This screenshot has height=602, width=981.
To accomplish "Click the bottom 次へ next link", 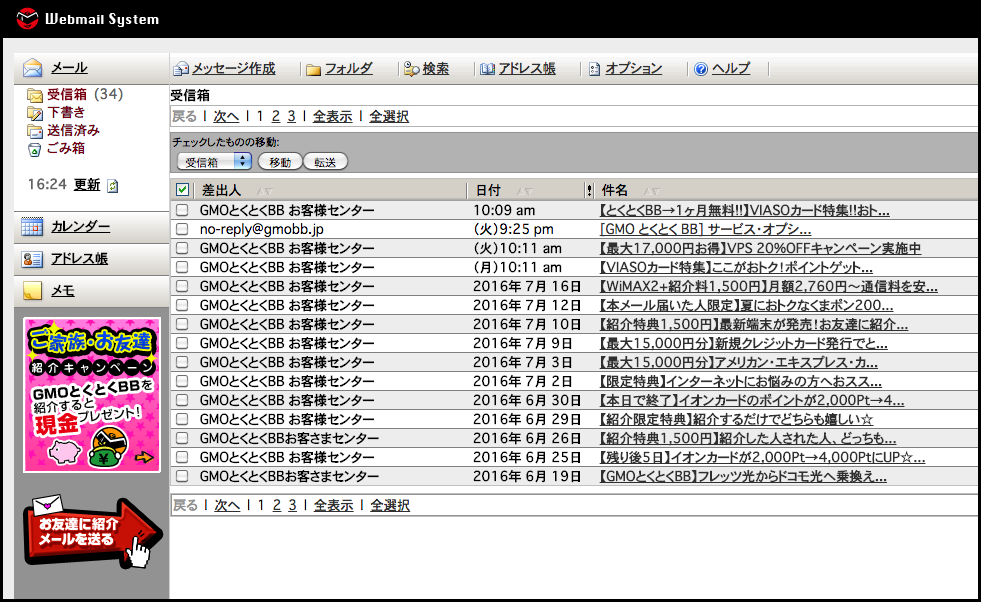I will click(x=227, y=506).
